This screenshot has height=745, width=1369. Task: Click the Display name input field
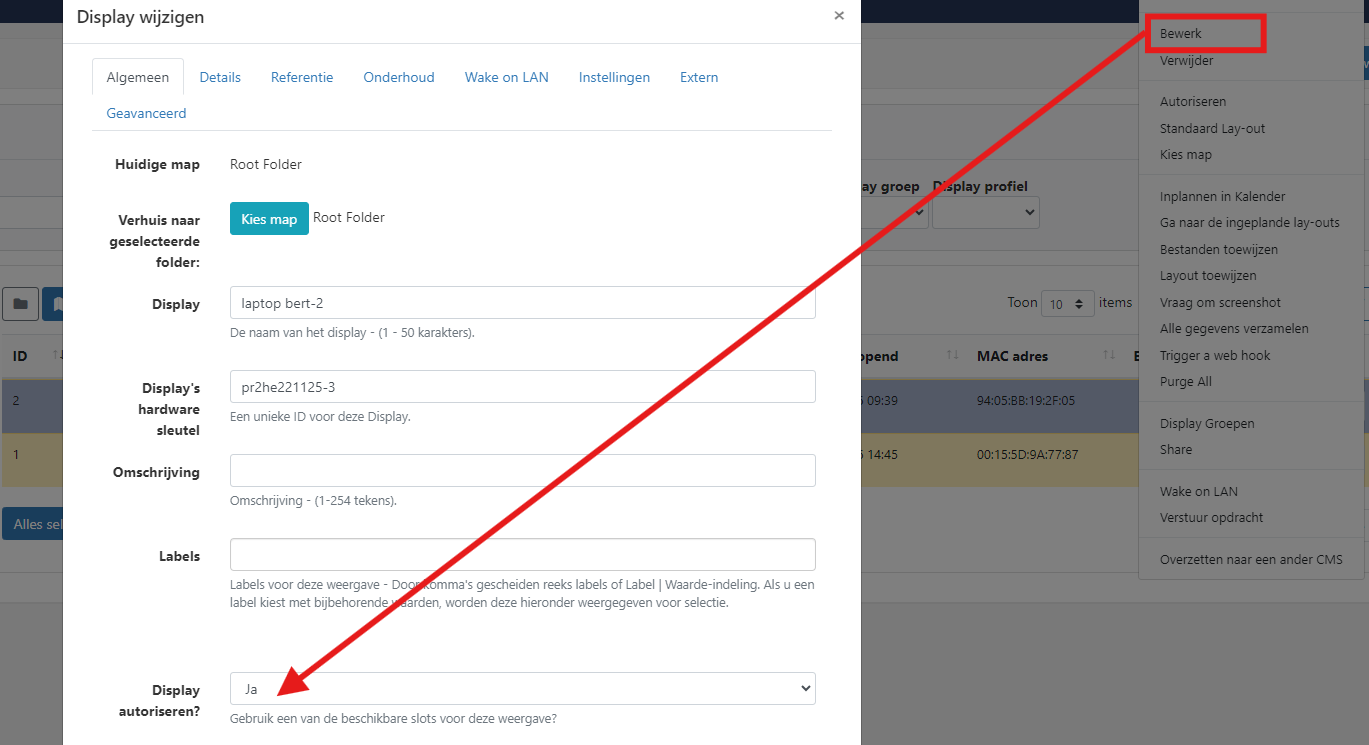click(522, 303)
